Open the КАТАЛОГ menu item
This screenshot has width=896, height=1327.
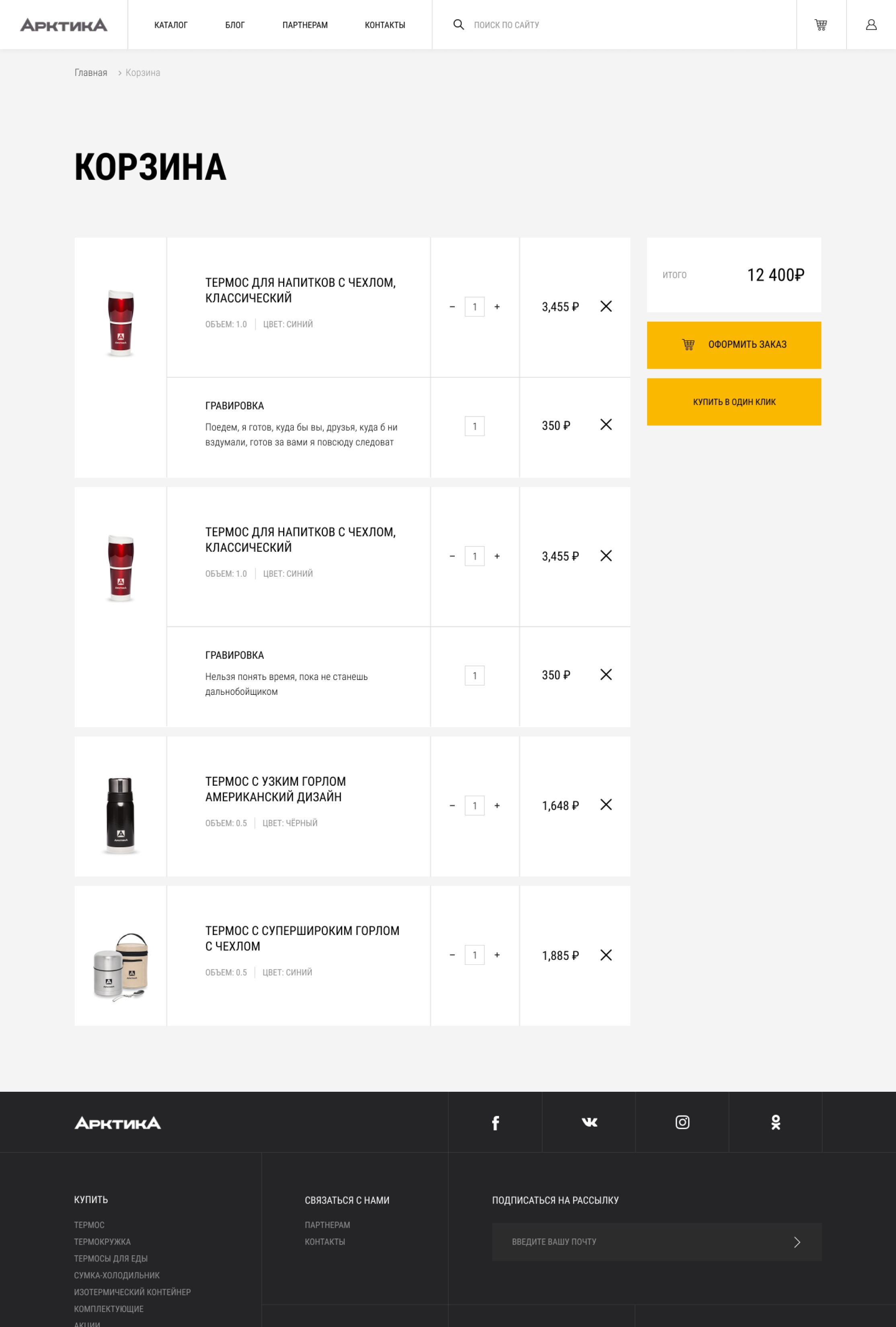pos(171,25)
